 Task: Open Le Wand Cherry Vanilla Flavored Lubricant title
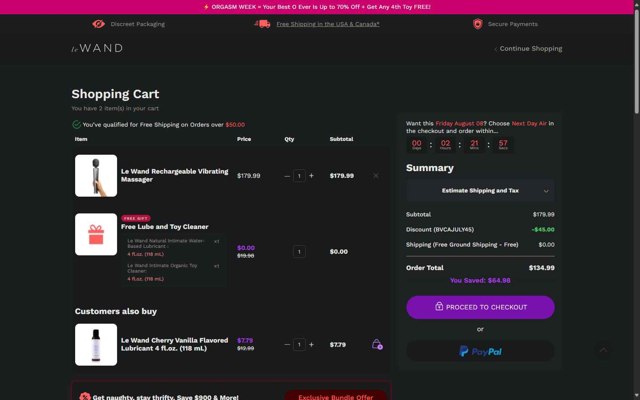tap(175, 344)
